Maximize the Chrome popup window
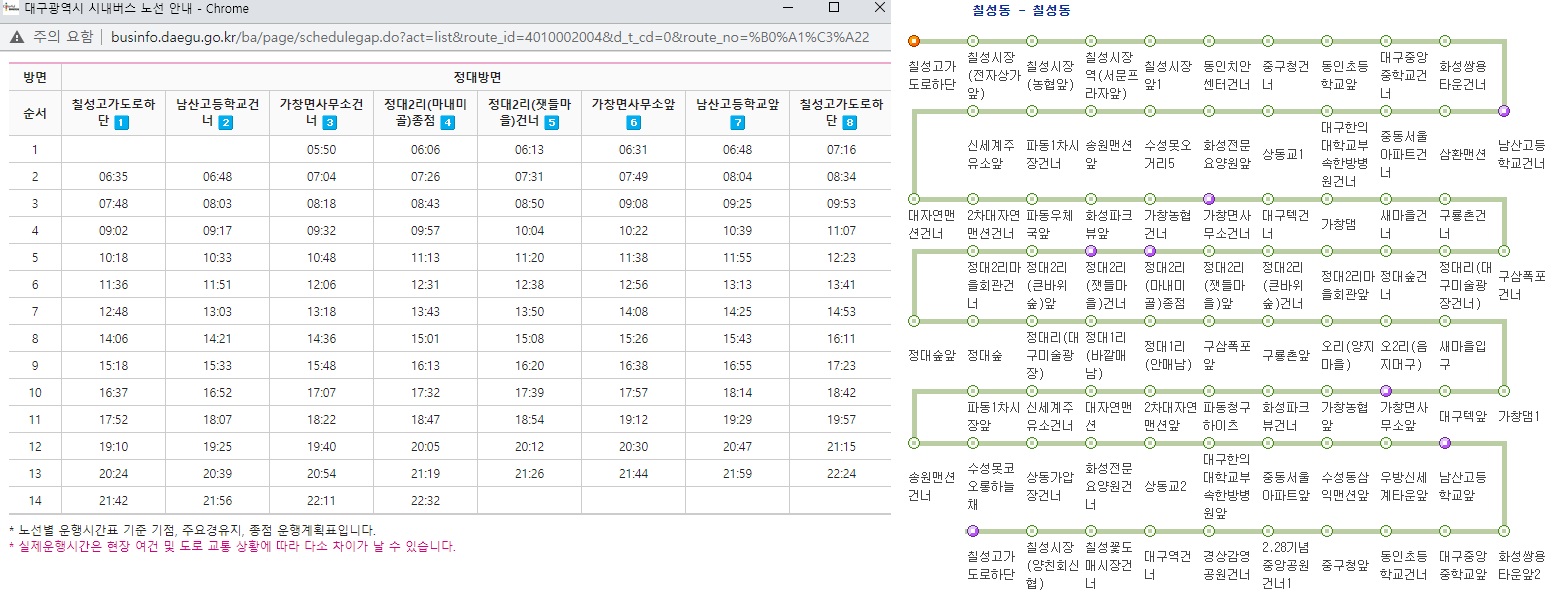Screen dimensions: 1553x601 tap(834, 7)
